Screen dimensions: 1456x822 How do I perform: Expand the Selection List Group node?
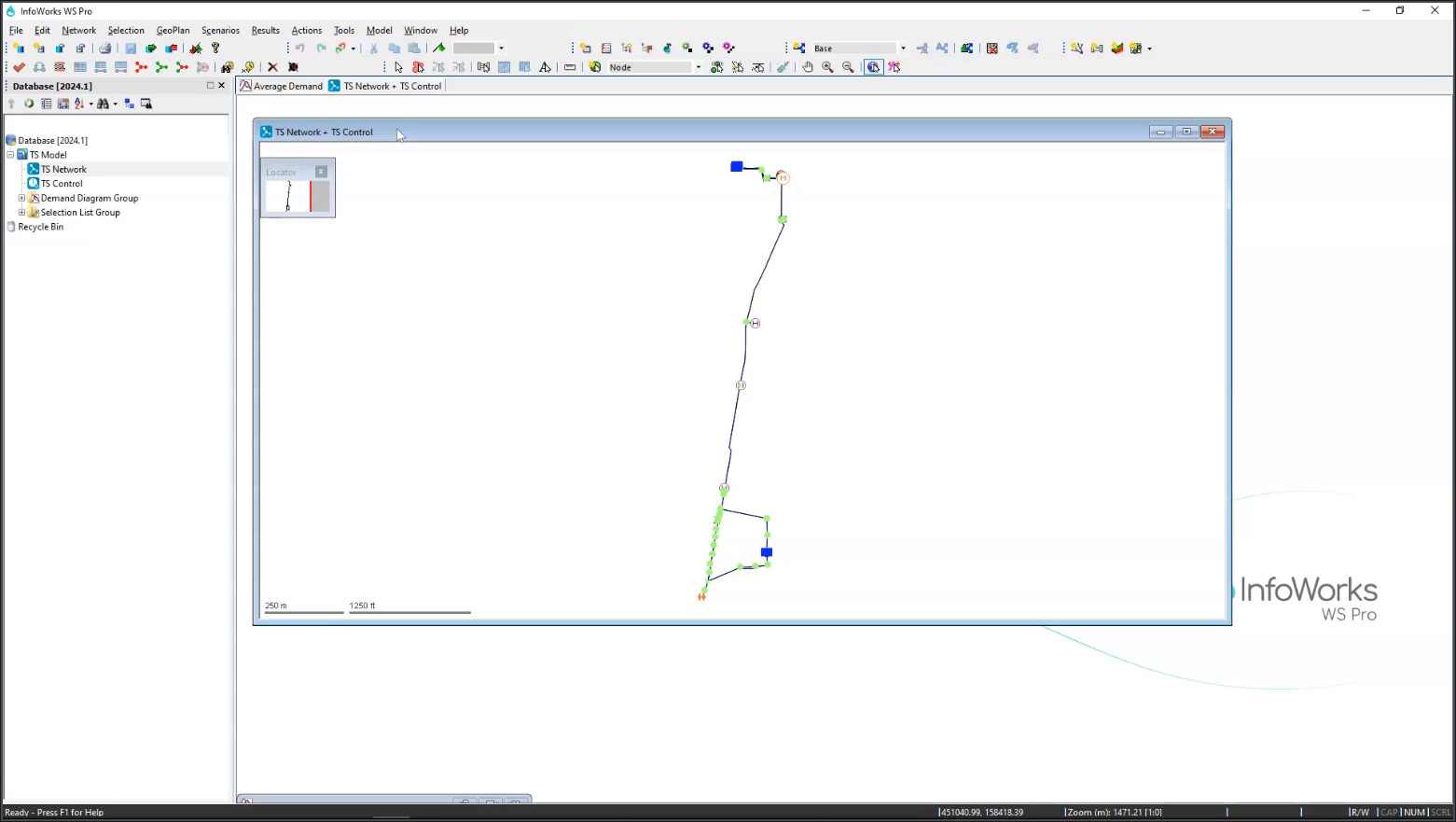pos(21,213)
